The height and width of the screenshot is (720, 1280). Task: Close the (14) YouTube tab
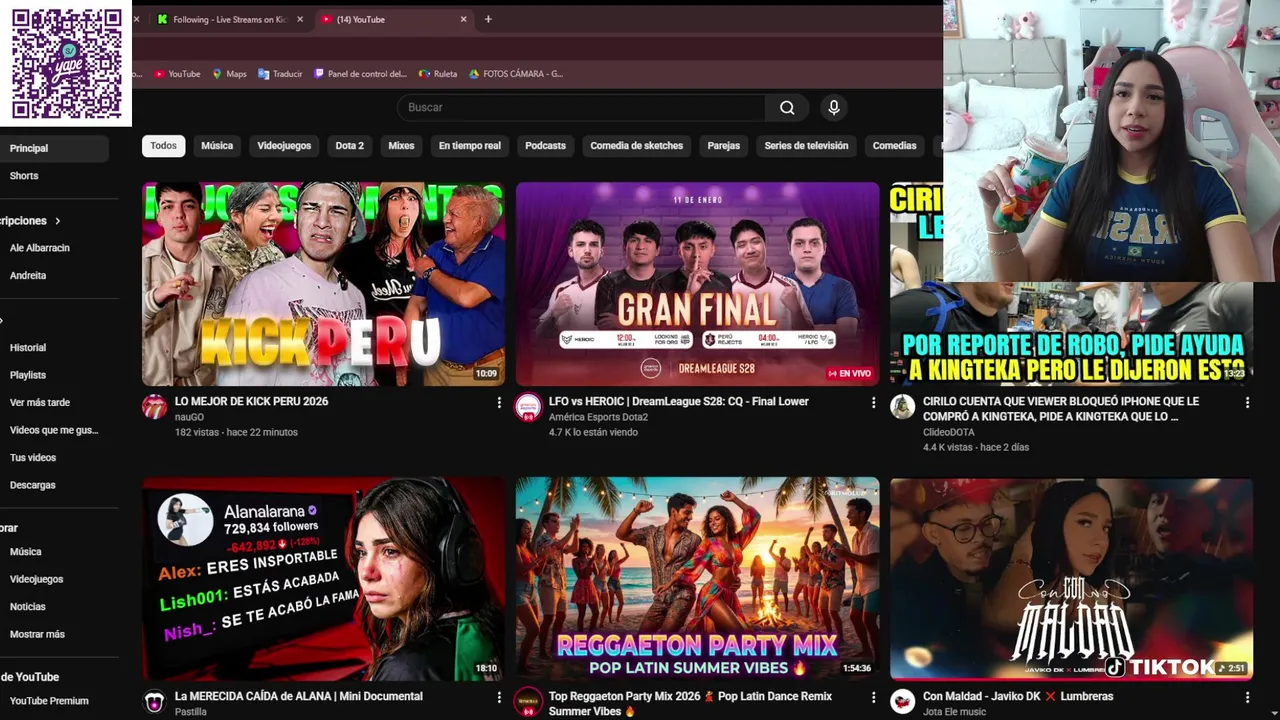(x=463, y=19)
